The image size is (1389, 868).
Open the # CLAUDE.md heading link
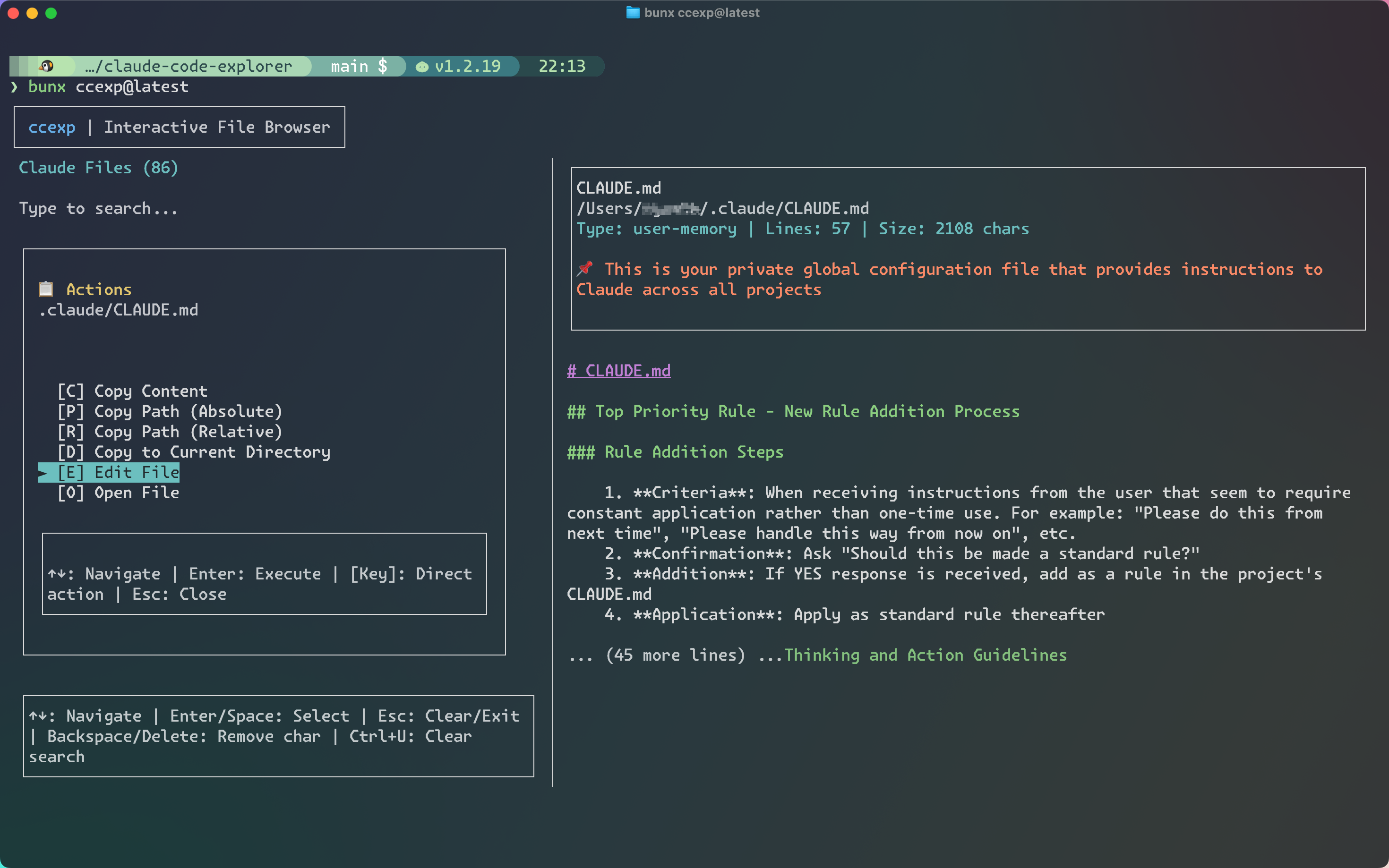pyautogui.click(x=618, y=371)
